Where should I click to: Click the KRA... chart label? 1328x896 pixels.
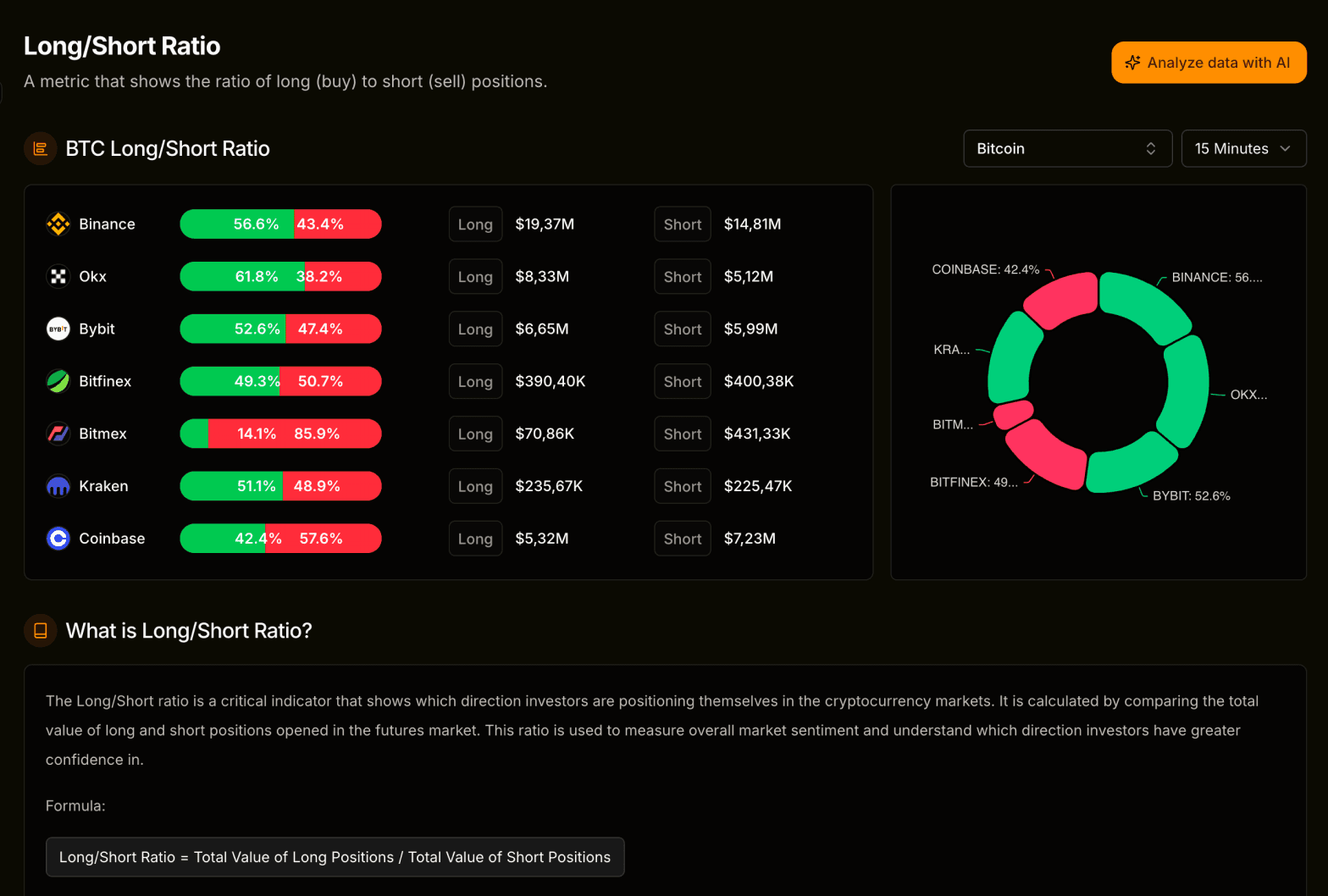coord(952,350)
